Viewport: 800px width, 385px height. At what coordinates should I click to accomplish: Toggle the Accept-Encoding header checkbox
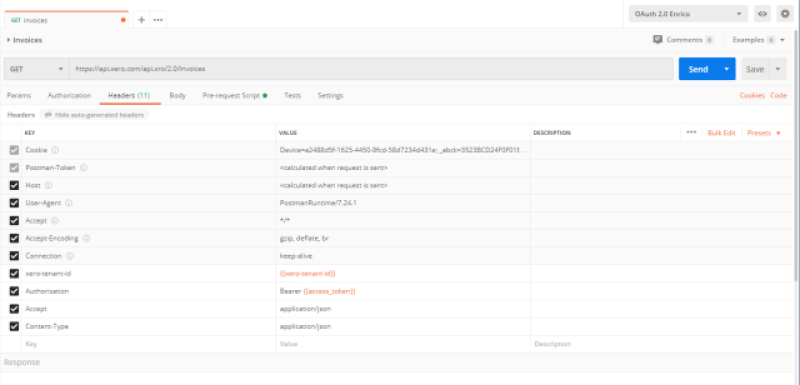tap(14, 238)
